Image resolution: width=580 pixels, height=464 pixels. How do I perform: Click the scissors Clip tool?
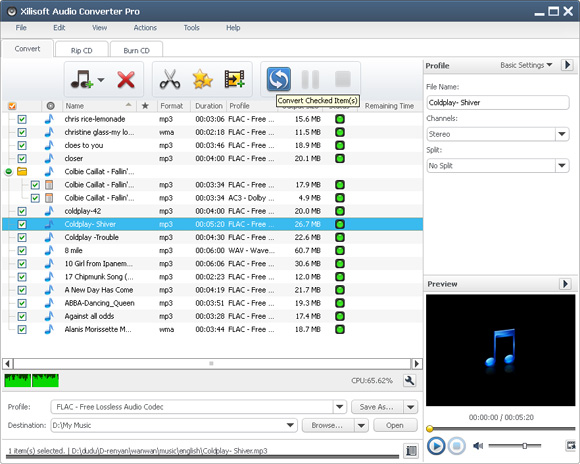(169, 79)
